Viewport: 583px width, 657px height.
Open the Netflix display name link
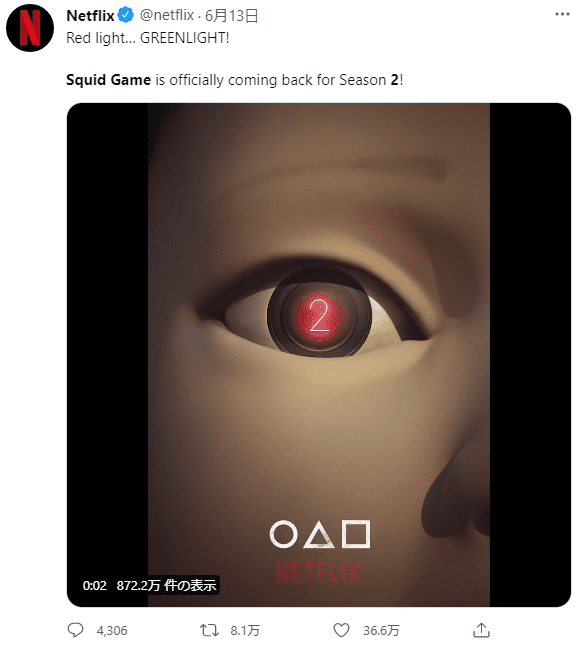click(x=90, y=16)
